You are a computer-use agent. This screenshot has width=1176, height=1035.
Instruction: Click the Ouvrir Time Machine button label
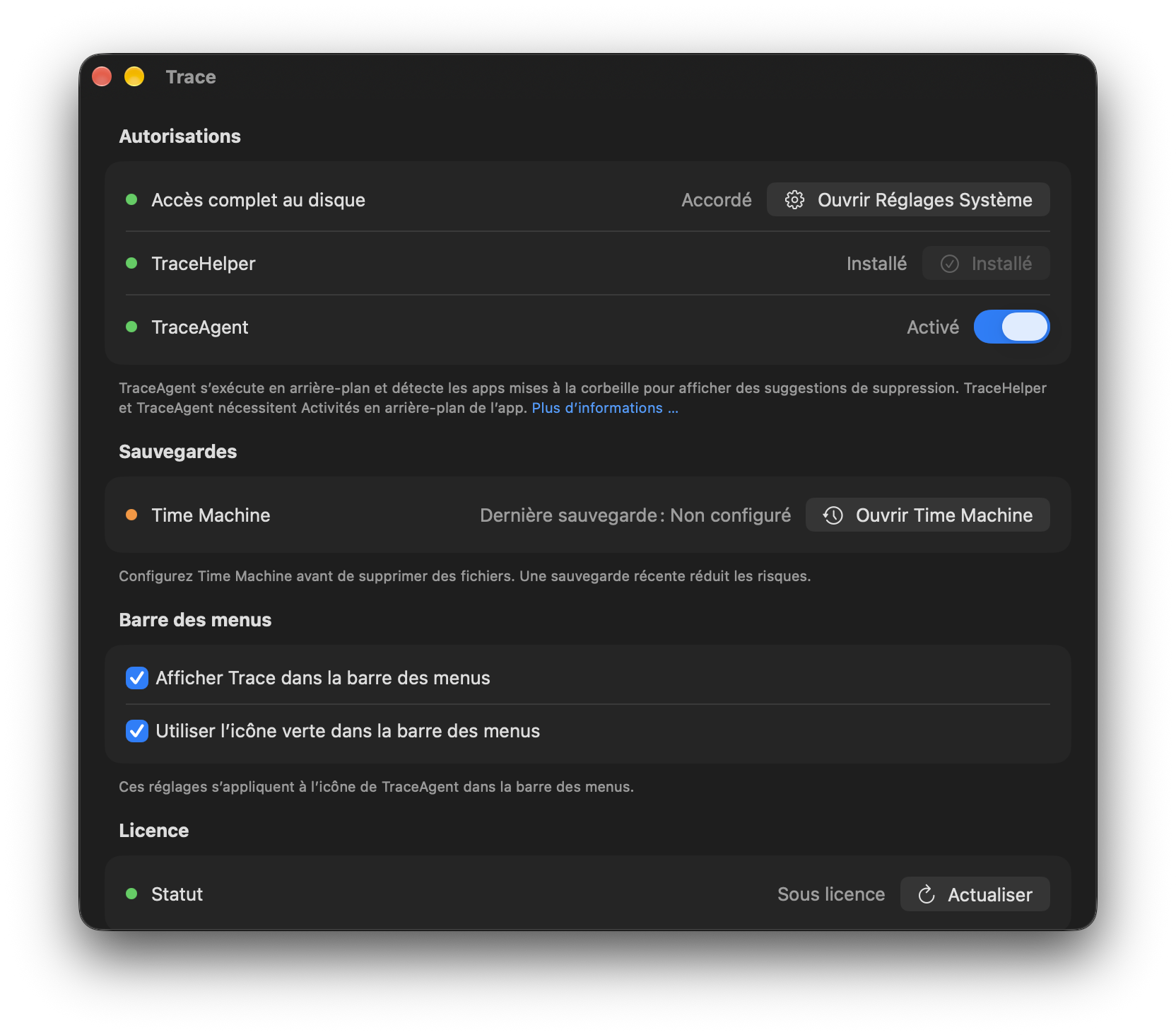(944, 515)
